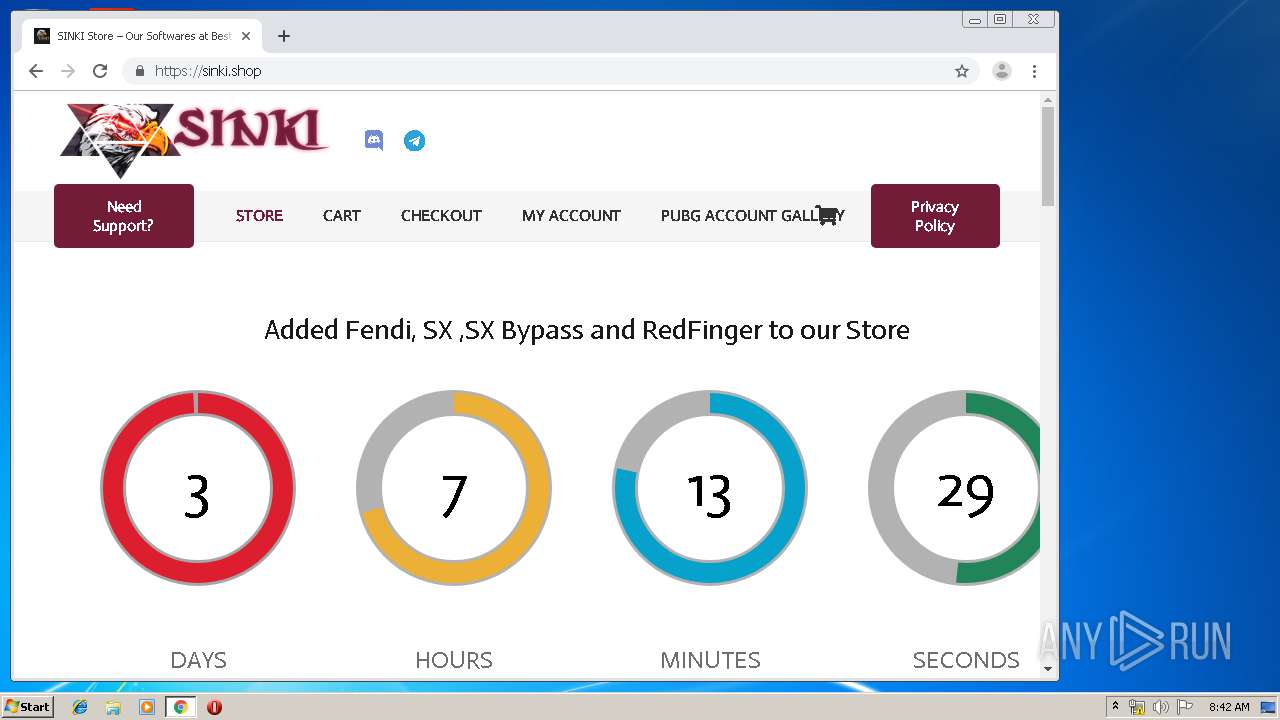View site security lock info
This screenshot has width=1280, height=720.
[x=139, y=71]
